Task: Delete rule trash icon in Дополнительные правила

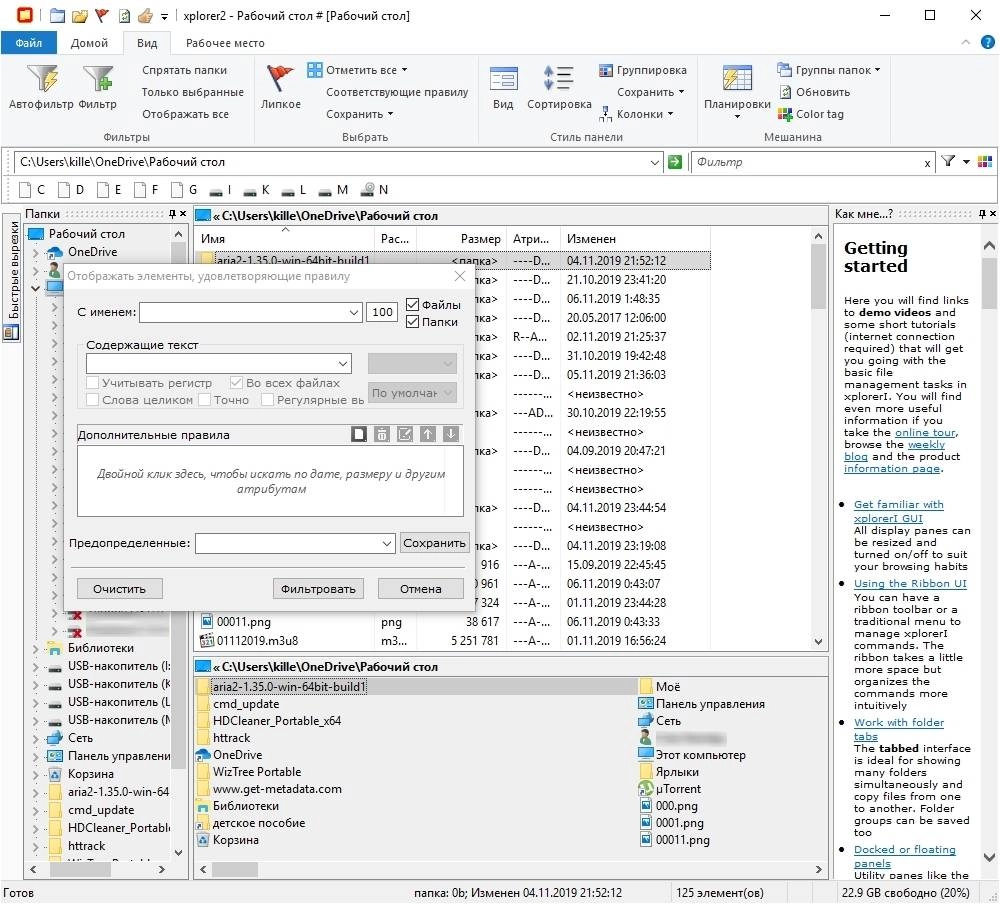Action: 381,434
